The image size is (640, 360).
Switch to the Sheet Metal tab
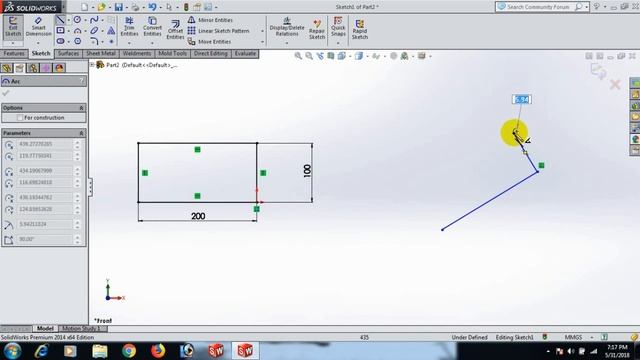pos(100,53)
